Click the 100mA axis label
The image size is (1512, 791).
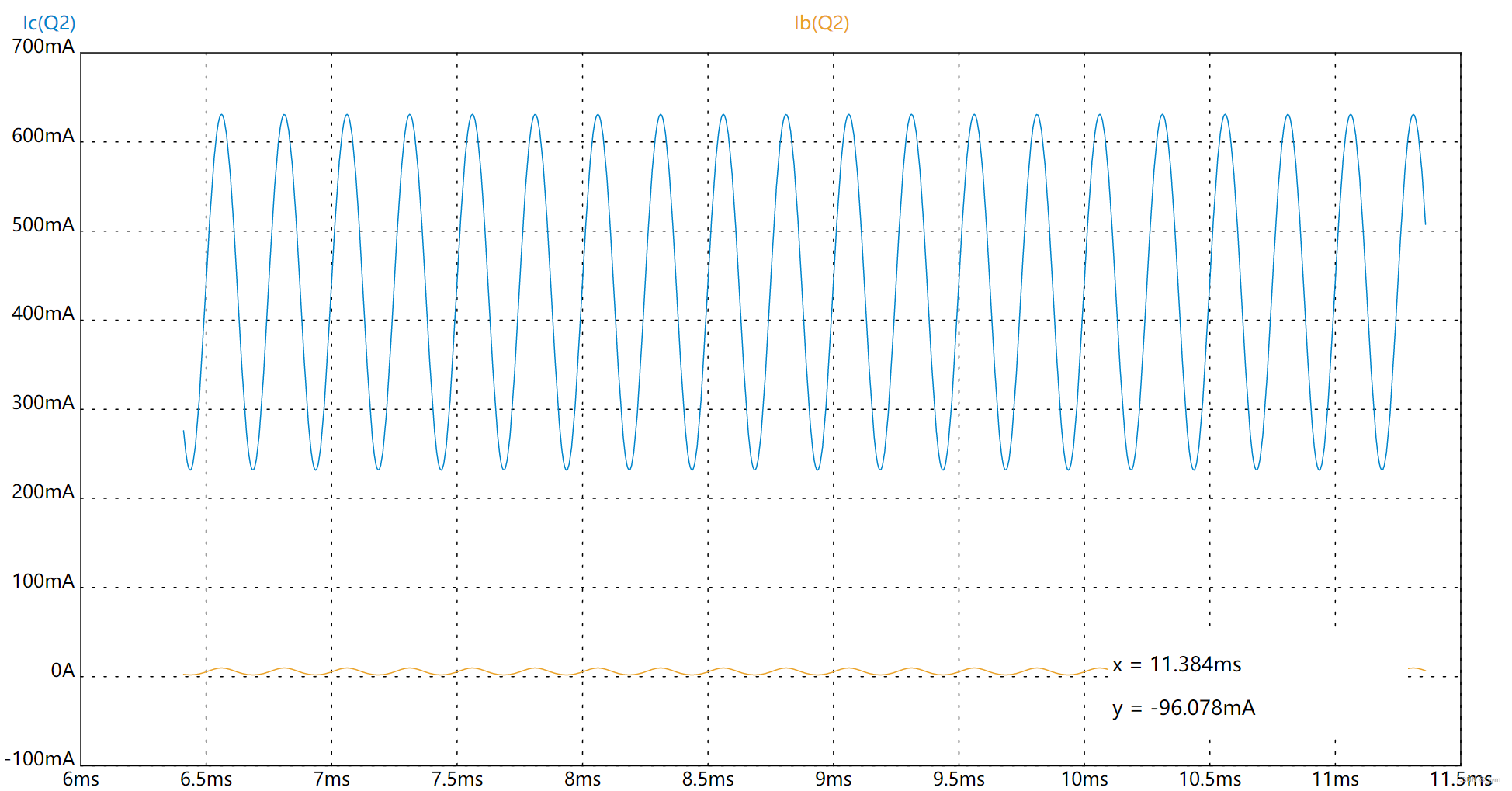click(43, 581)
